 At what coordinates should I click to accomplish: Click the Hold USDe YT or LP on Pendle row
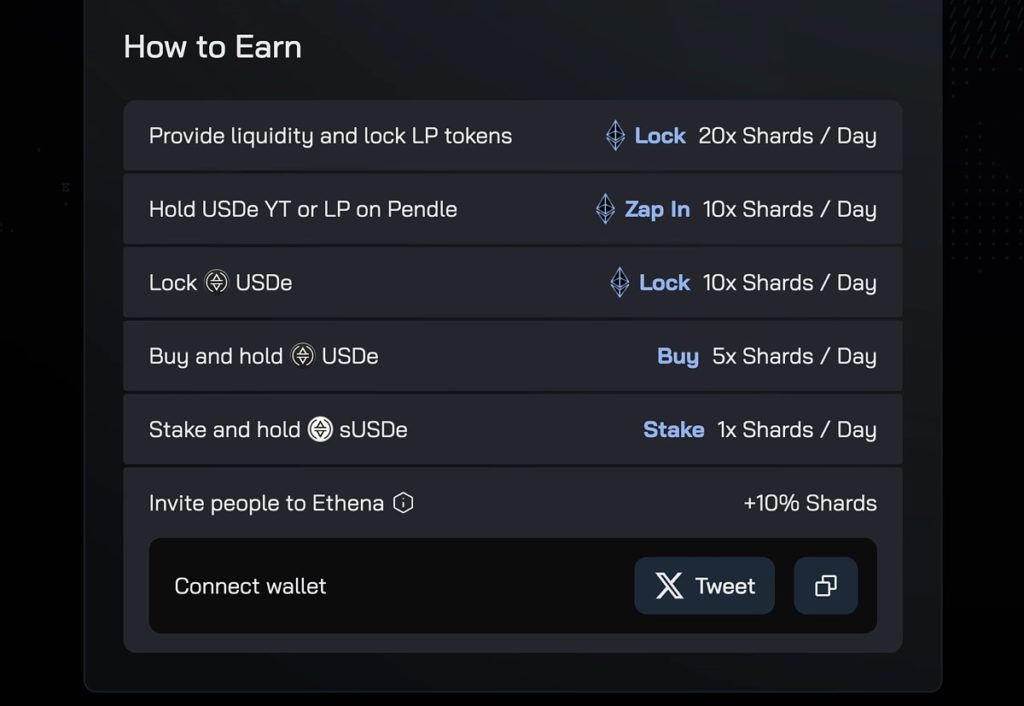click(303, 209)
